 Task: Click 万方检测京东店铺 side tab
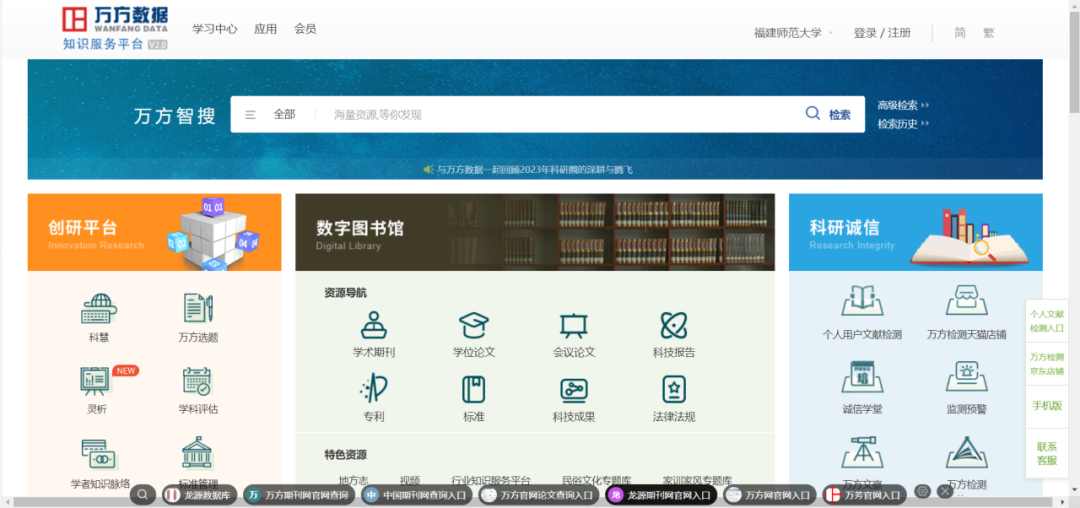point(1046,363)
